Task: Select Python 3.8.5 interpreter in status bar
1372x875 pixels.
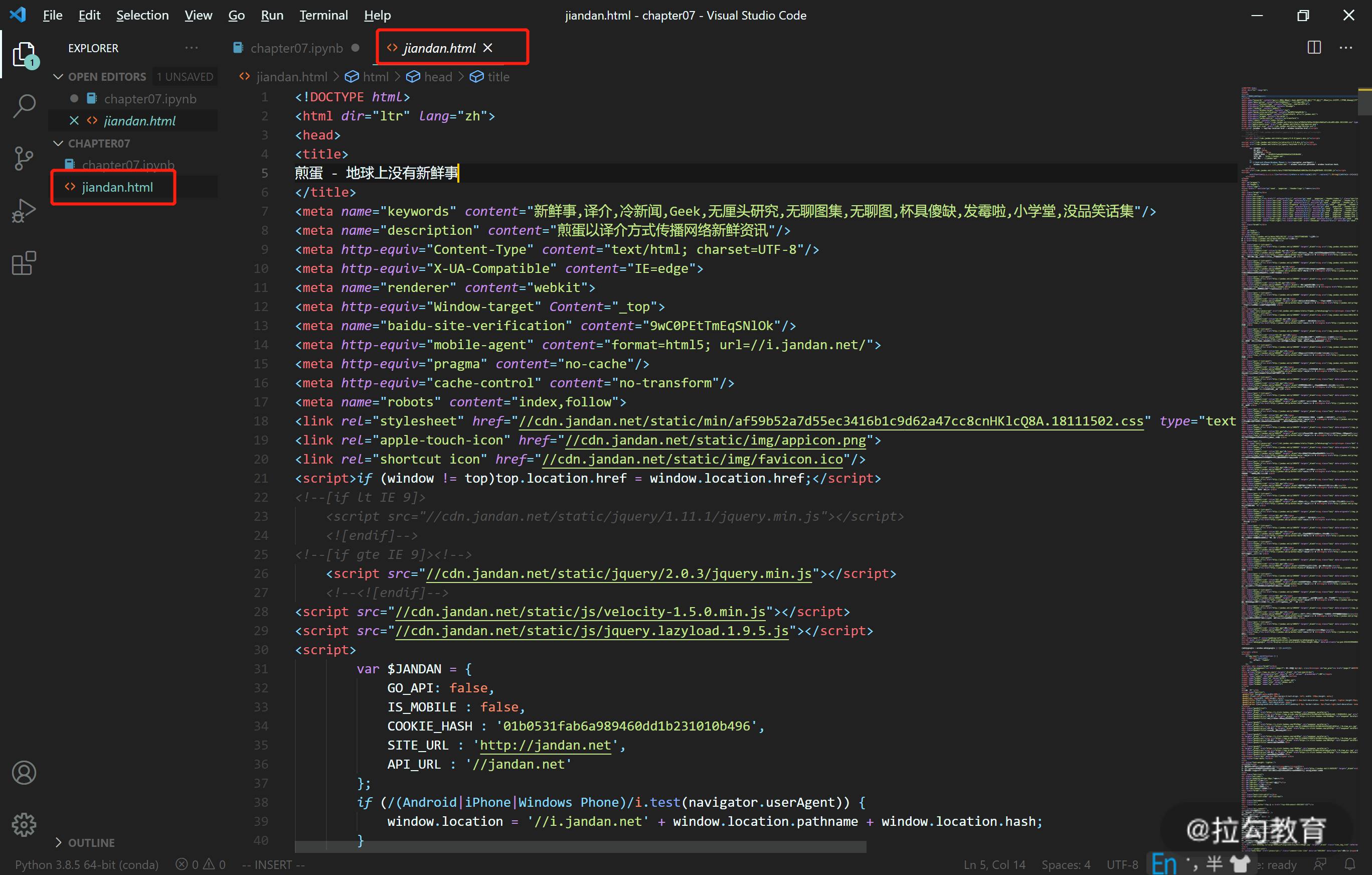Action: (87, 864)
